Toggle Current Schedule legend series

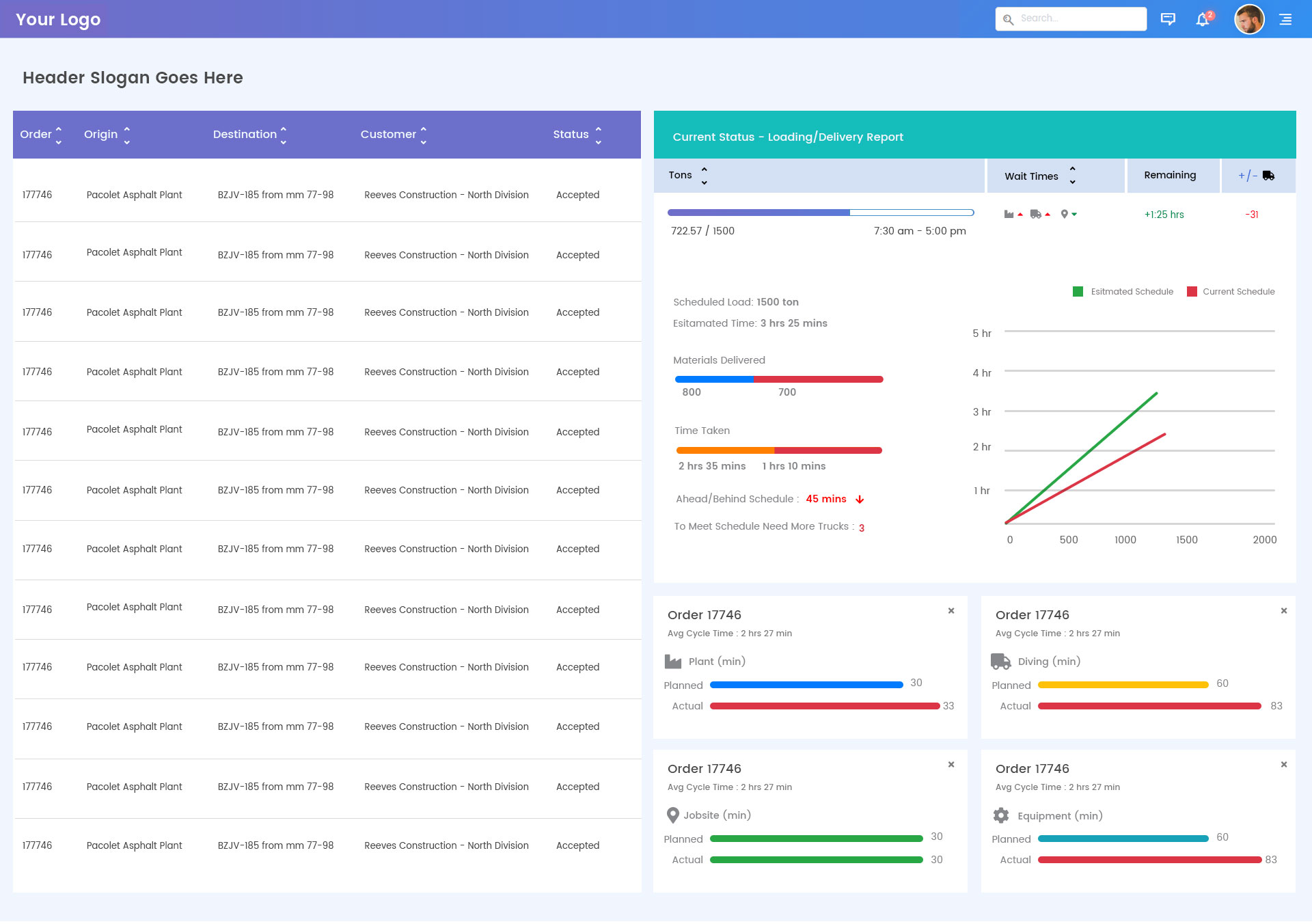click(x=1192, y=292)
